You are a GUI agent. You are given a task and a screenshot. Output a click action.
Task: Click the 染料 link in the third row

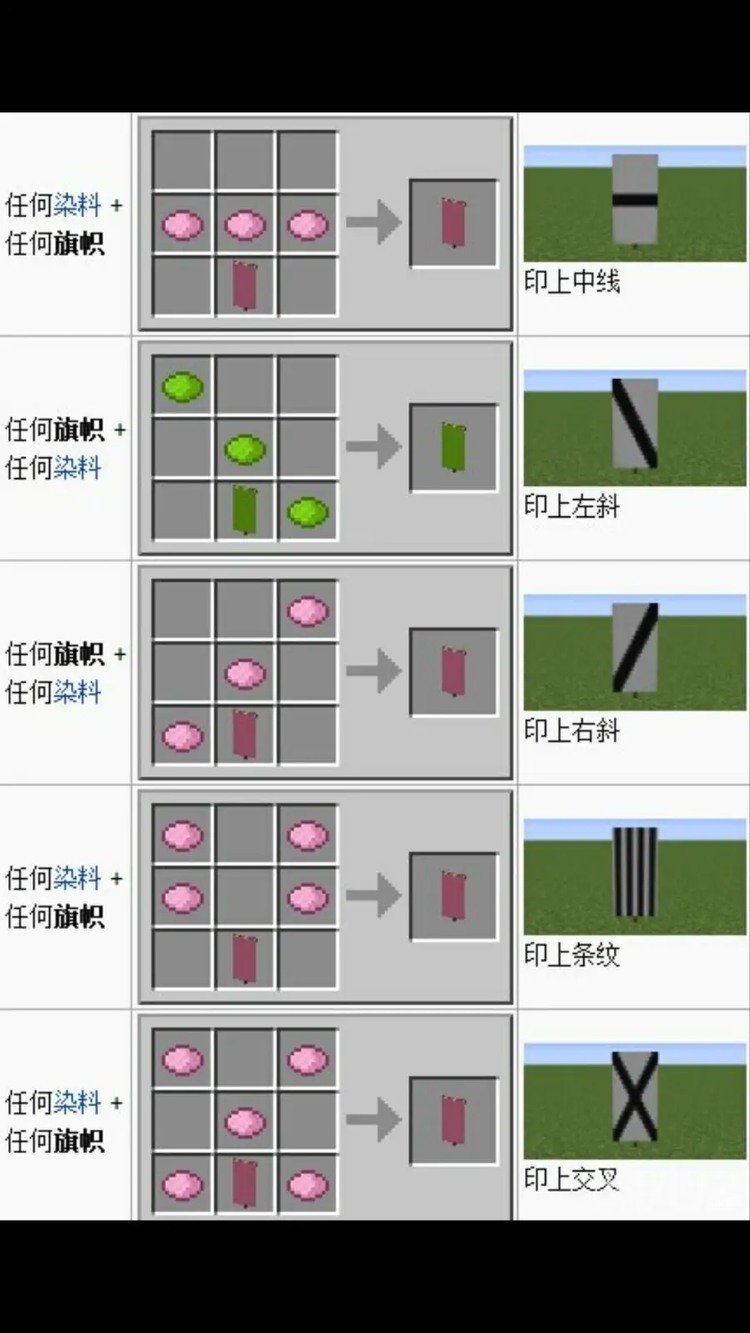click(x=77, y=692)
